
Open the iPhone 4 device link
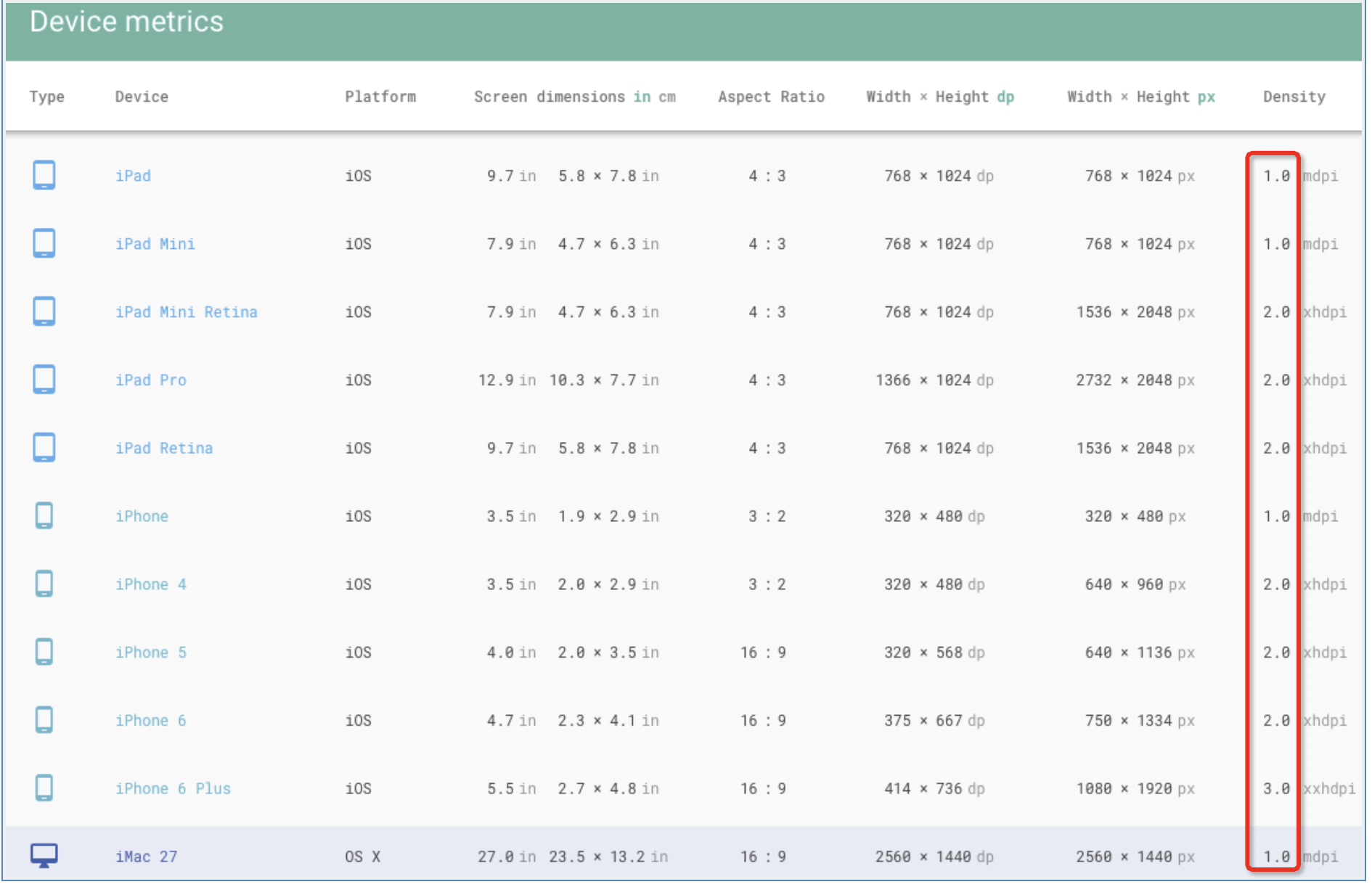pyautogui.click(x=151, y=584)
